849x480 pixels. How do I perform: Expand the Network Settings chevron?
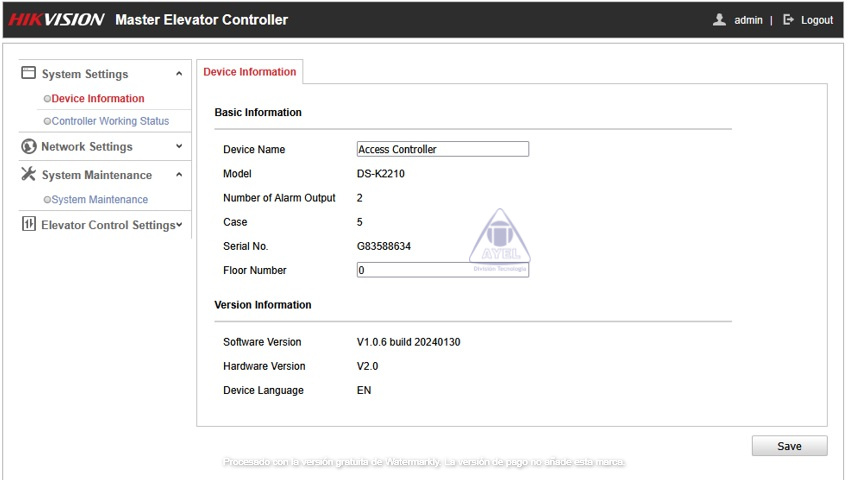pyautogui.click(x=179, y=147)
